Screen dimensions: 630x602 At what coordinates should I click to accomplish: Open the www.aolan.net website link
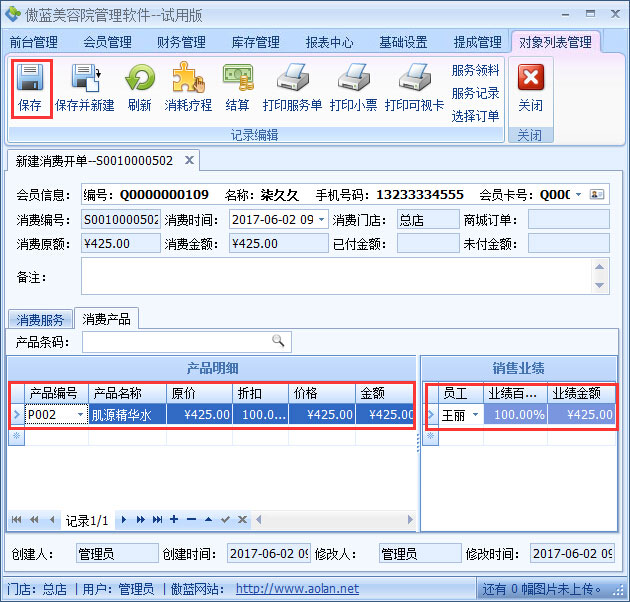click(x=297, y=589)
